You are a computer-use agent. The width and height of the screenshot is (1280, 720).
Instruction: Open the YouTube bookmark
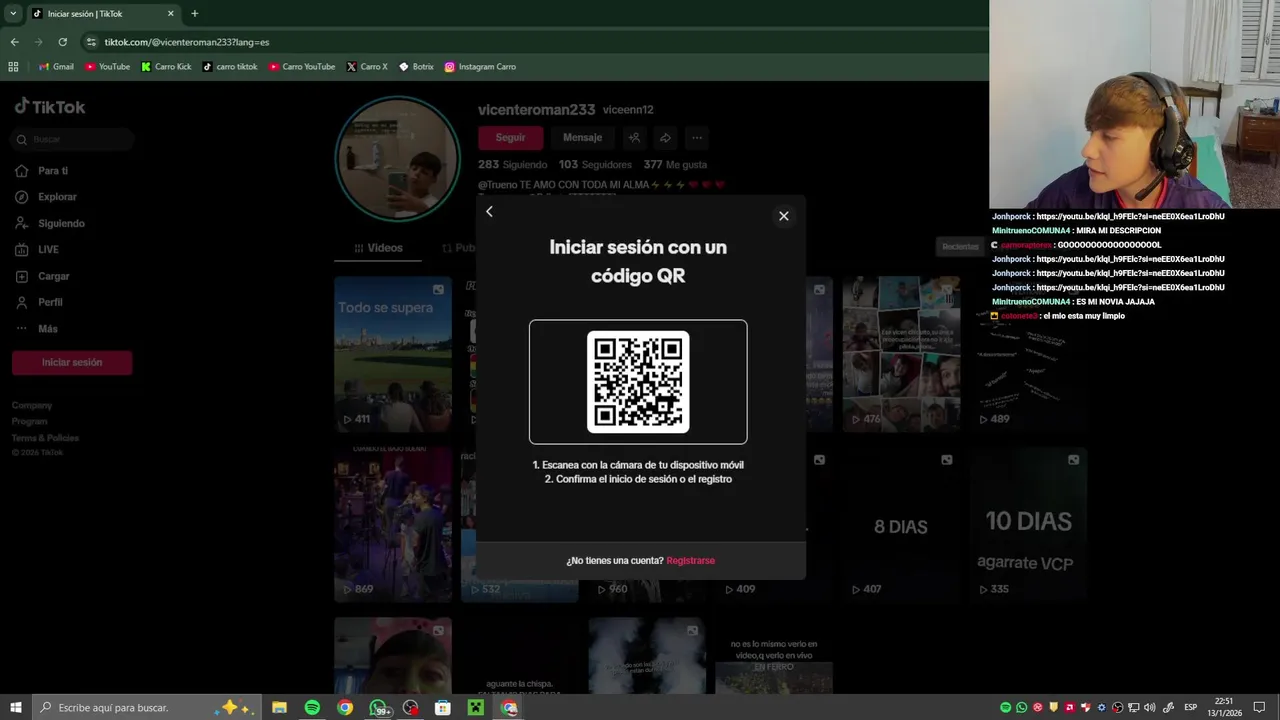click(x=107, y=67)
